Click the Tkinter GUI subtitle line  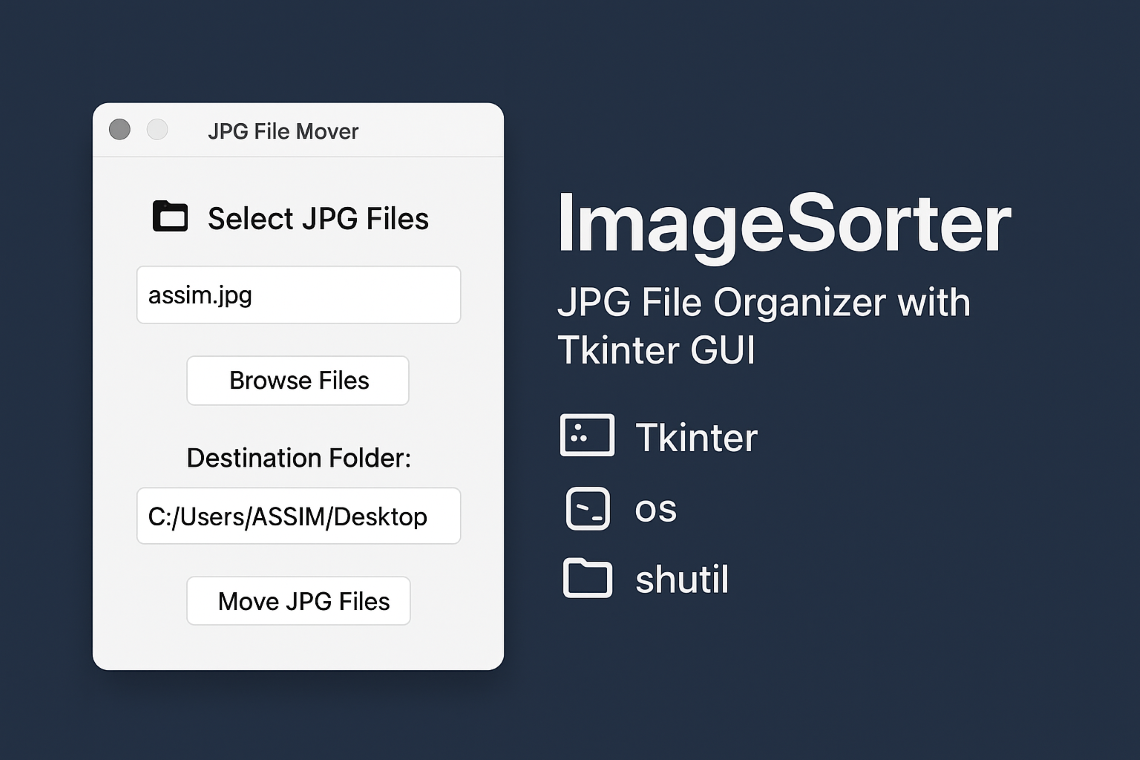pyautogui.click(x=657, y=350)
